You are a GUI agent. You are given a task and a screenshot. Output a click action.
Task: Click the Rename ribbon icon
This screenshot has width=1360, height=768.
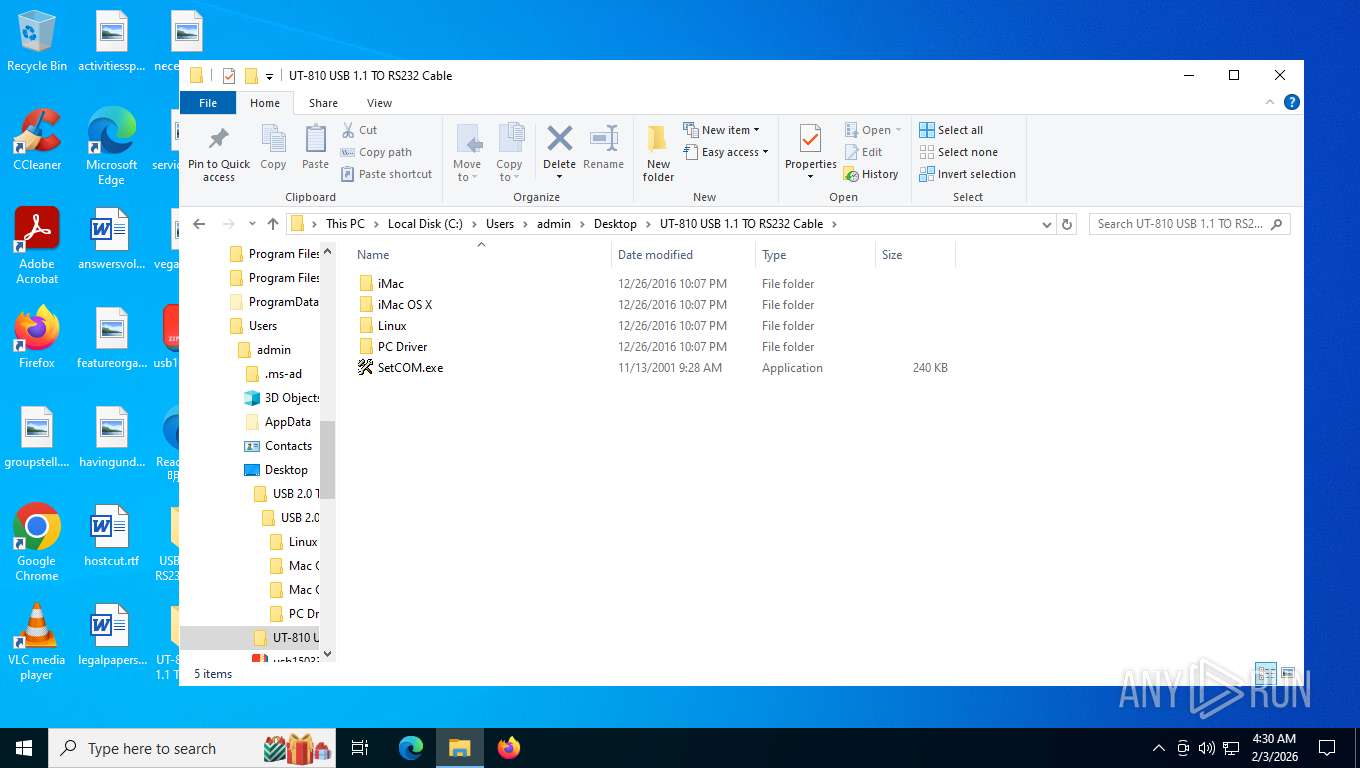pyautogui.click(x=603, y=139)
